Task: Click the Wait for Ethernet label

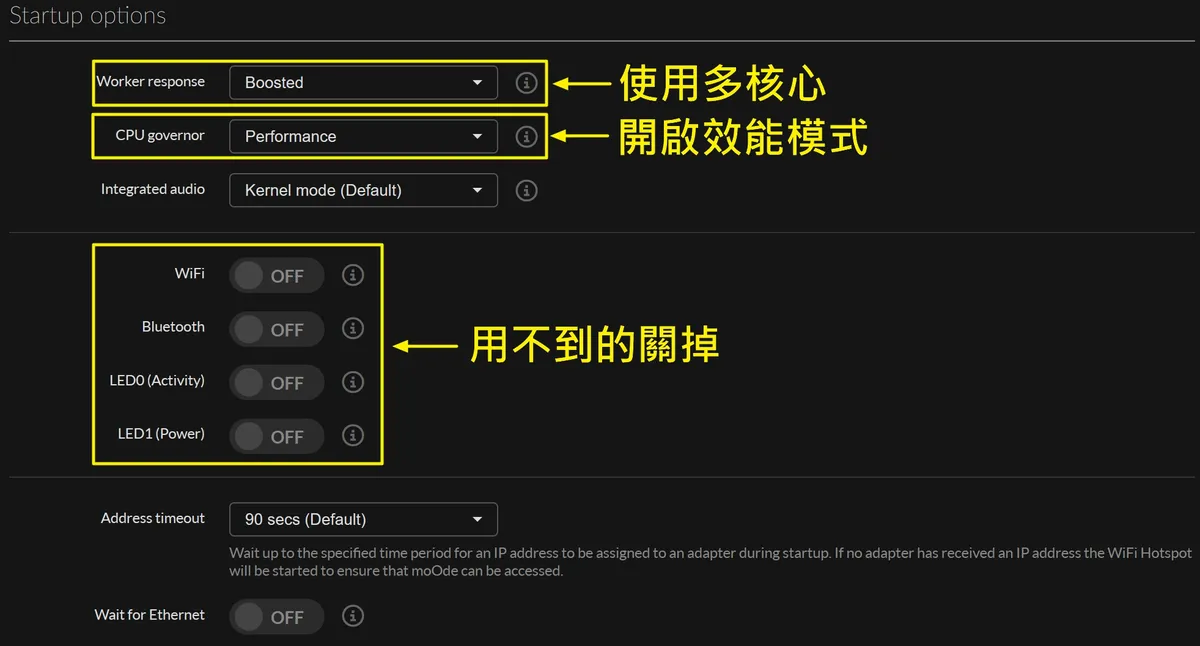Action: [150, 615]
